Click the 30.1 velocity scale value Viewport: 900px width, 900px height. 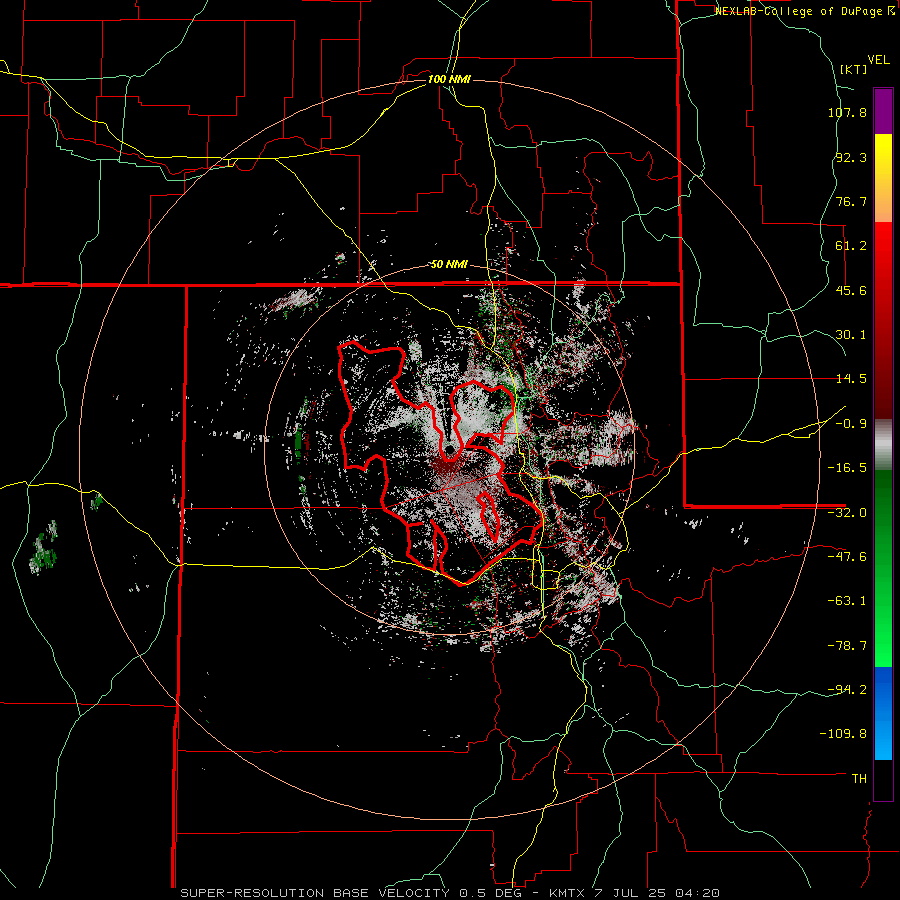(x=851, y=335)
